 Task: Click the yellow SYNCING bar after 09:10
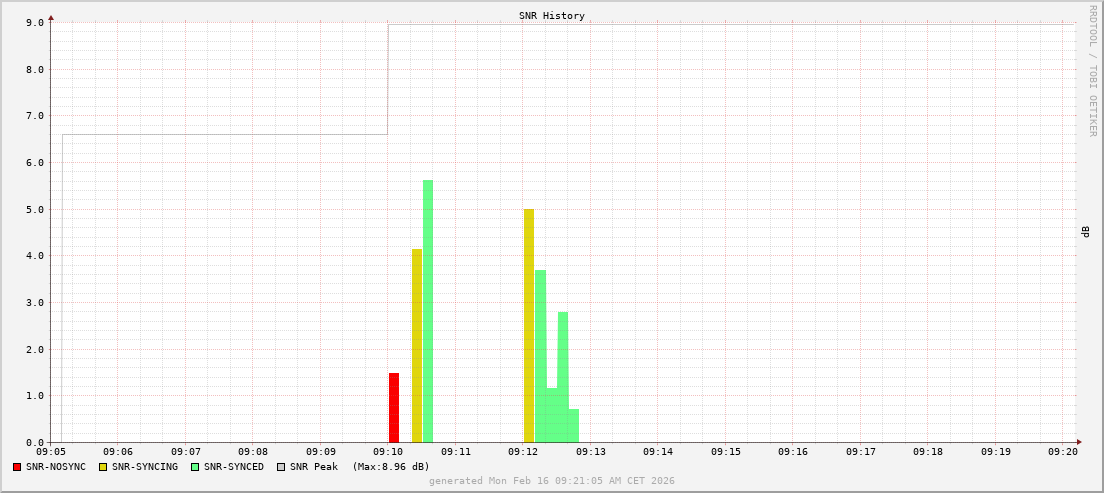tap(417, 345)
